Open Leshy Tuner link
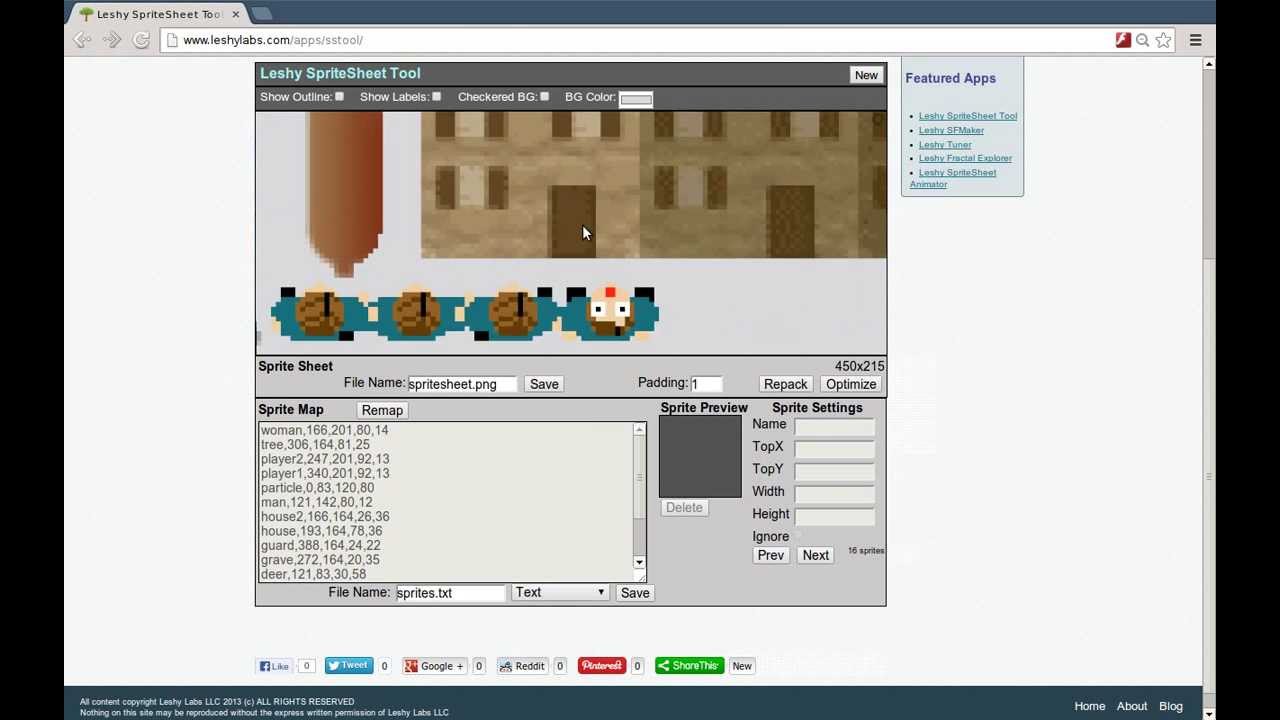The width and height of the screenshot is (1280, 720). [x=945, y=145]
